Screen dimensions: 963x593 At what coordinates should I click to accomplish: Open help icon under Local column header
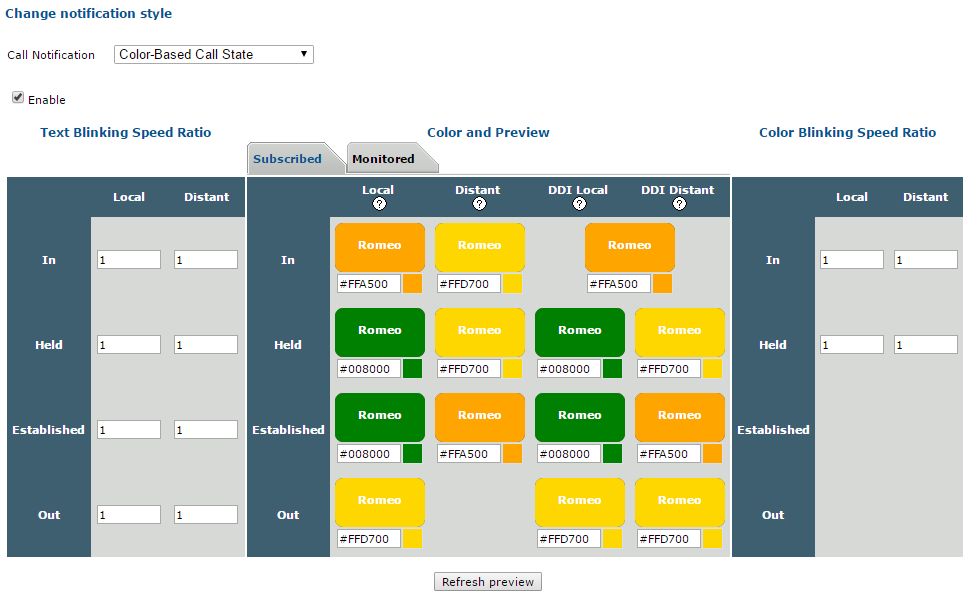pyautogui.click(x=380, y=204)
